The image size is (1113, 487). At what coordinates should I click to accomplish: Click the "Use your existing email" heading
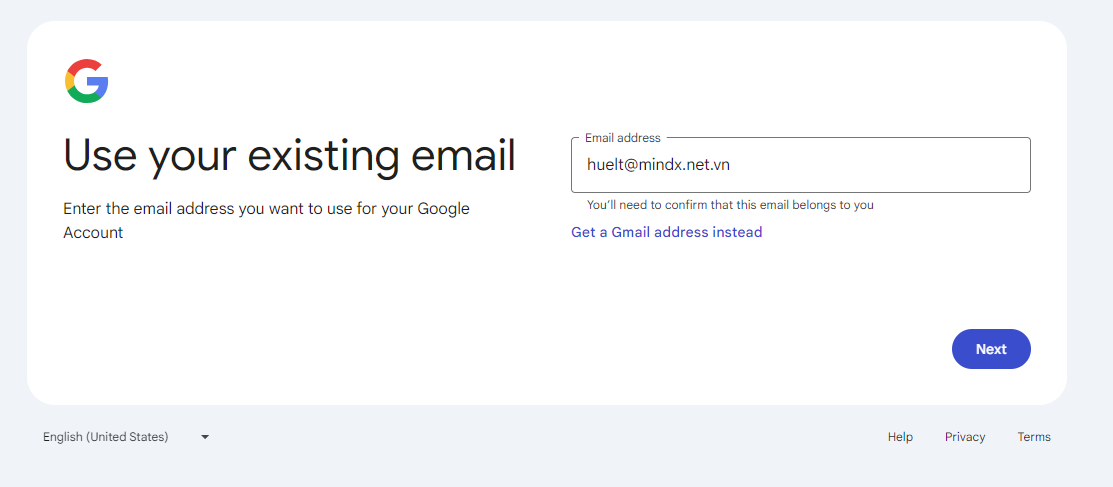click(289, 155)
